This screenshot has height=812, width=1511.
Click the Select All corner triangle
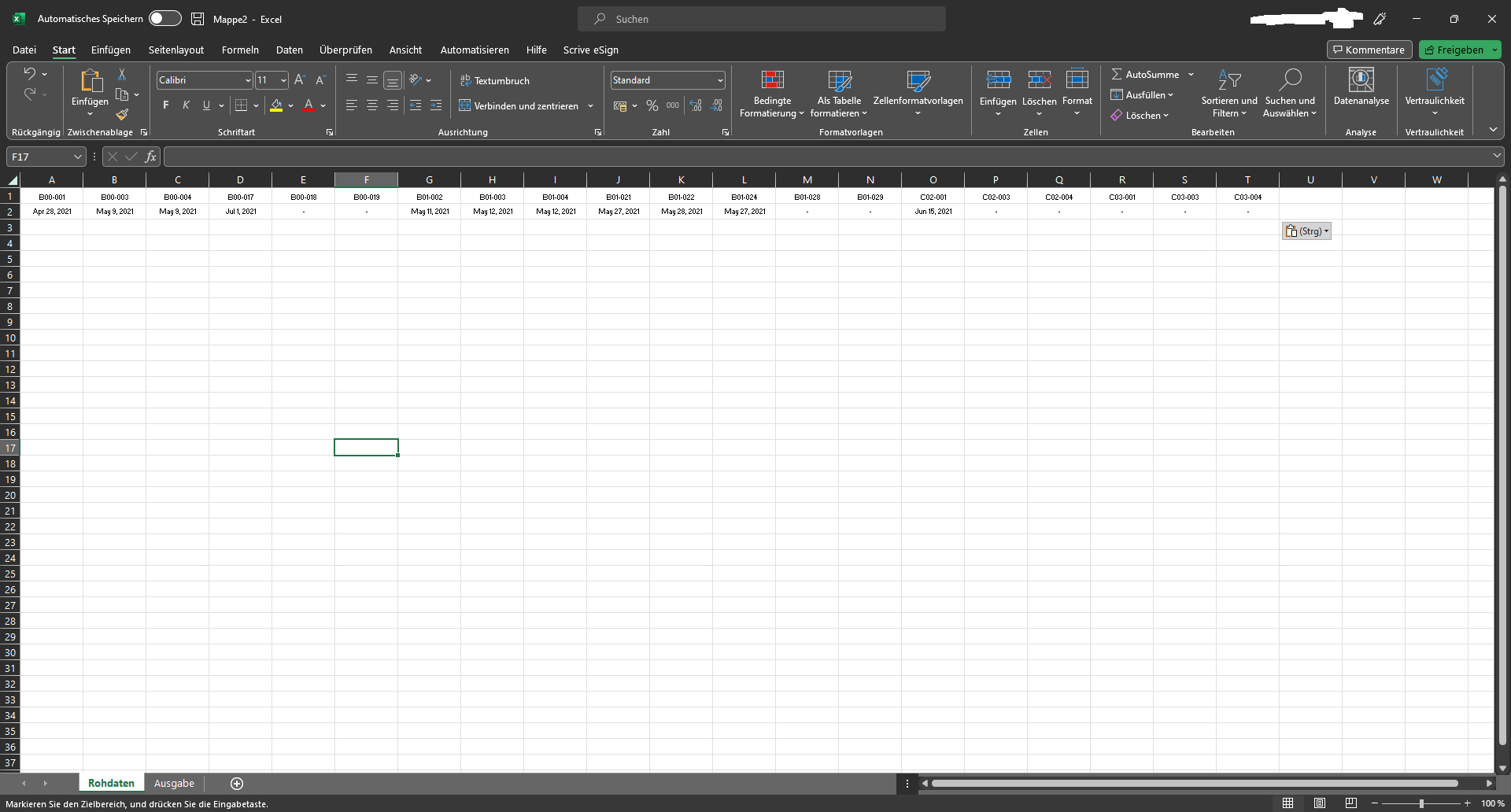click(11, 180)
